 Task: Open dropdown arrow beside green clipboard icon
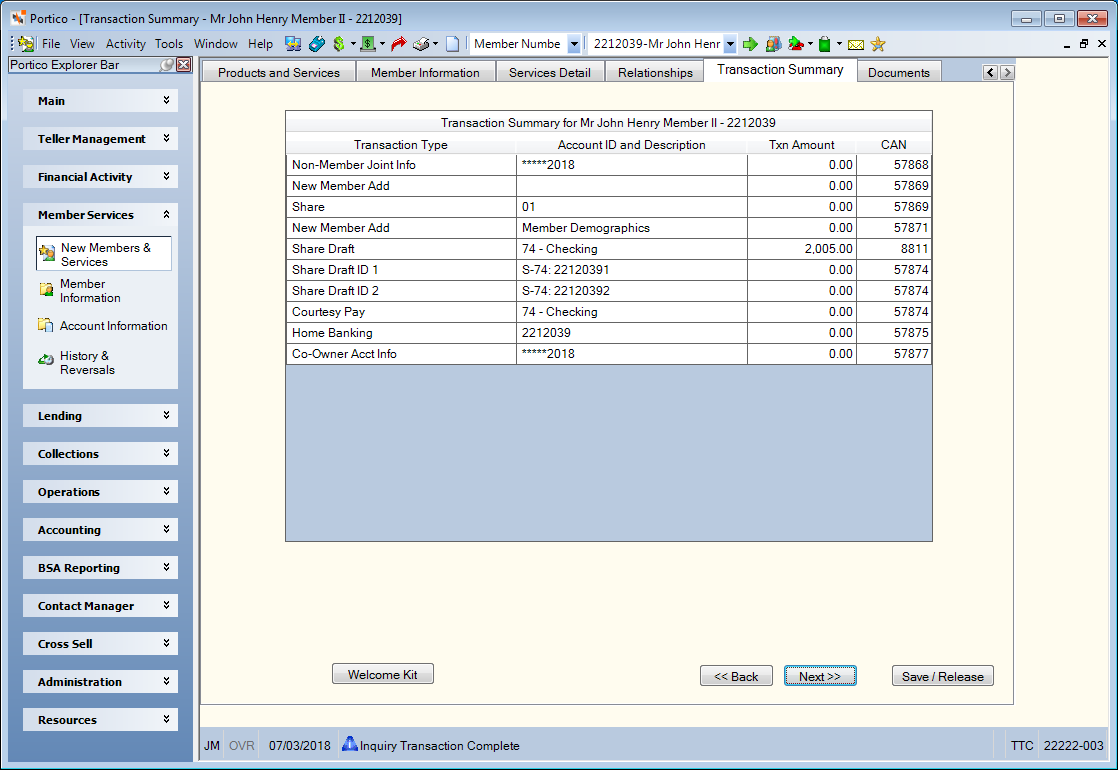pyautogui.click(x=839, y=44)
